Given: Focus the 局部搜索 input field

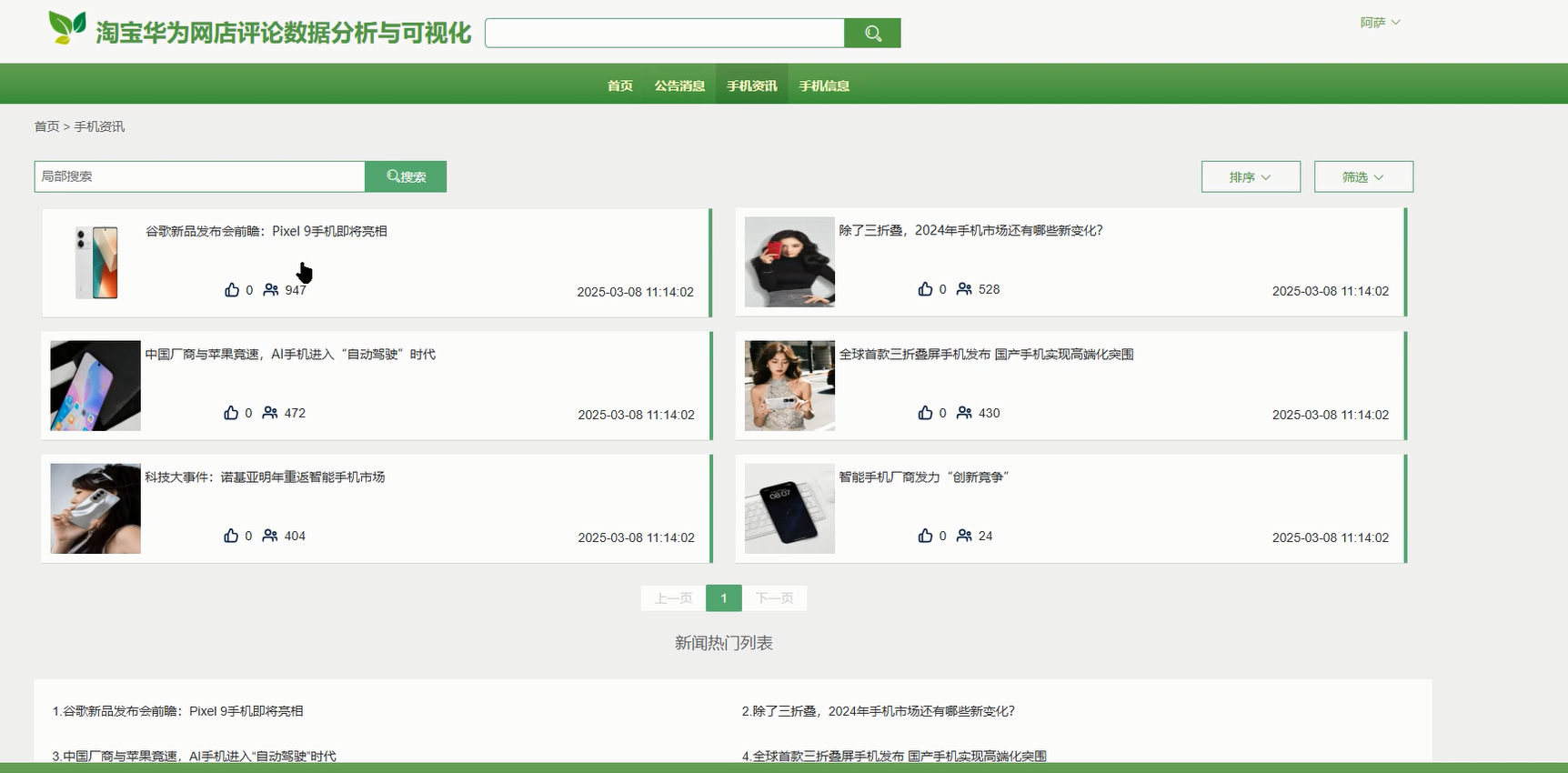Looking at the screenshot, I should click(x=200, y=176).
